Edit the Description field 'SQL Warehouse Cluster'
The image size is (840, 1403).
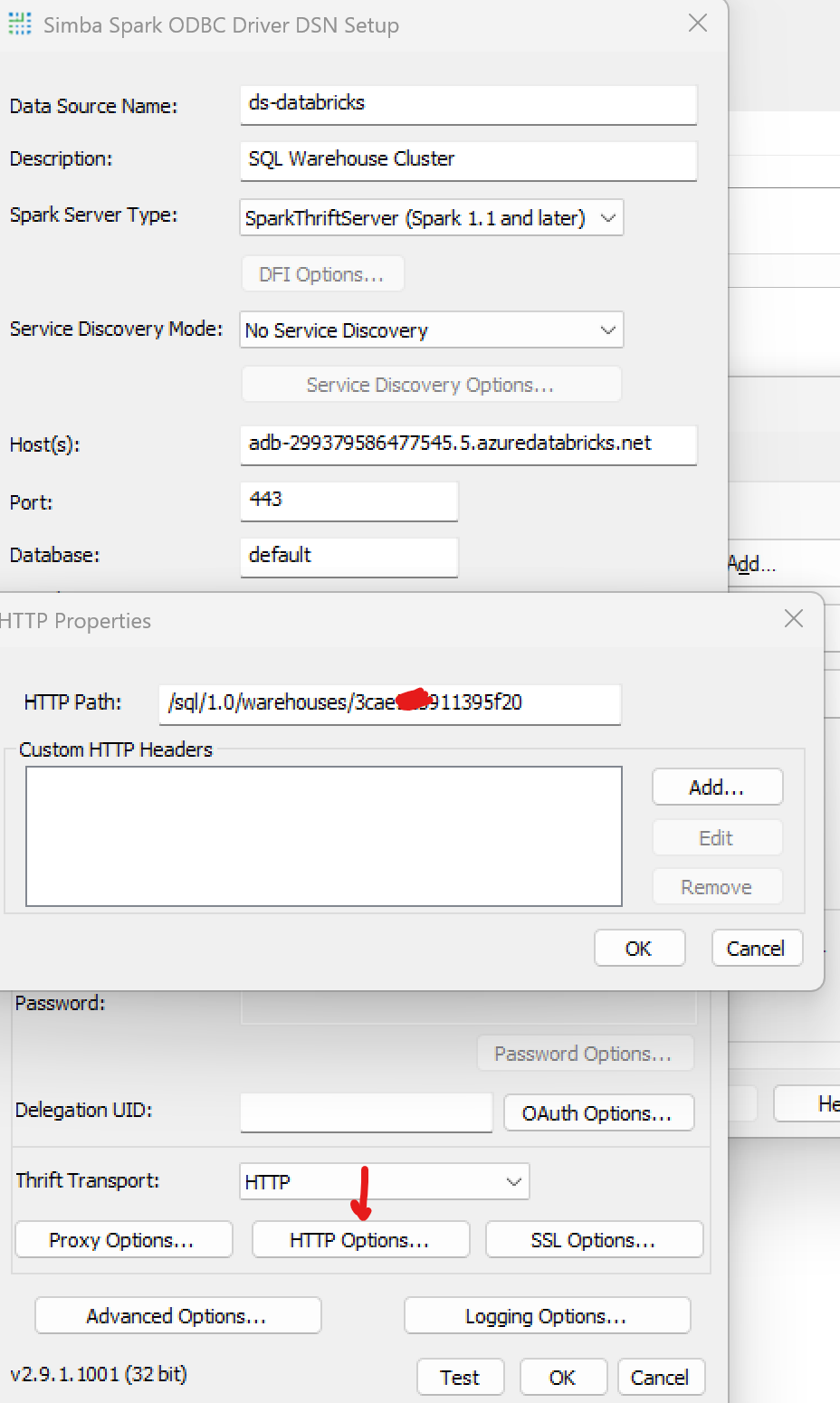pos(469,160)
